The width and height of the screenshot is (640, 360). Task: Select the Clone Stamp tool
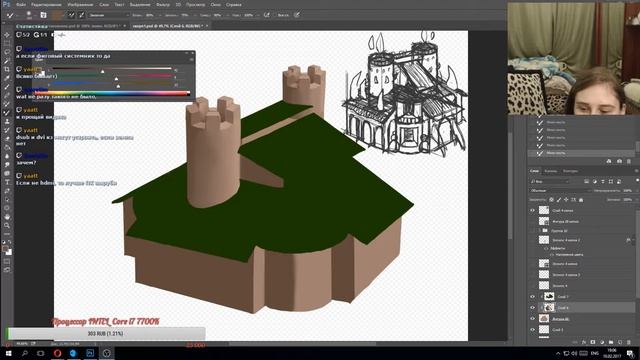point(7,122)
